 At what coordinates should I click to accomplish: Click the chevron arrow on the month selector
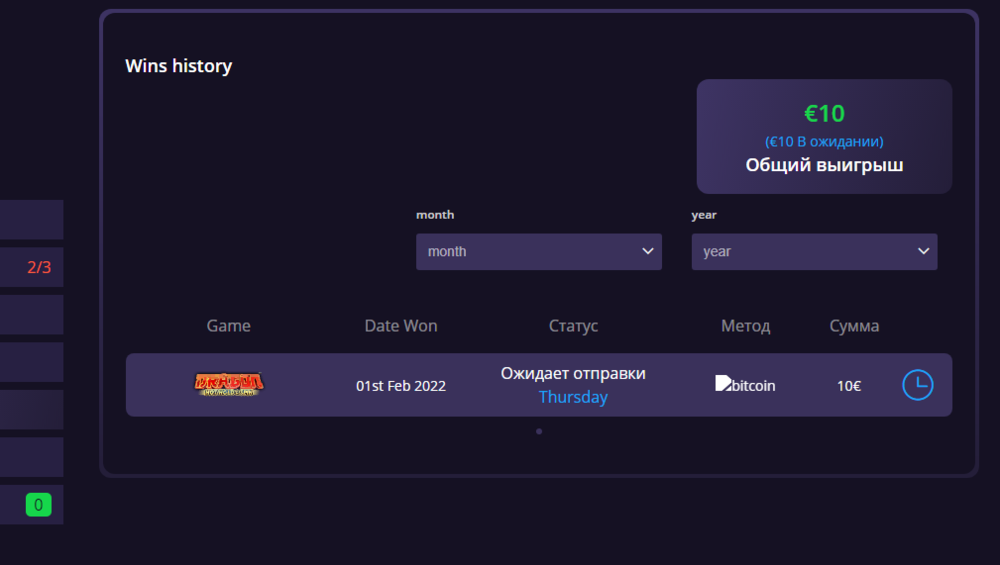point(648,252)
